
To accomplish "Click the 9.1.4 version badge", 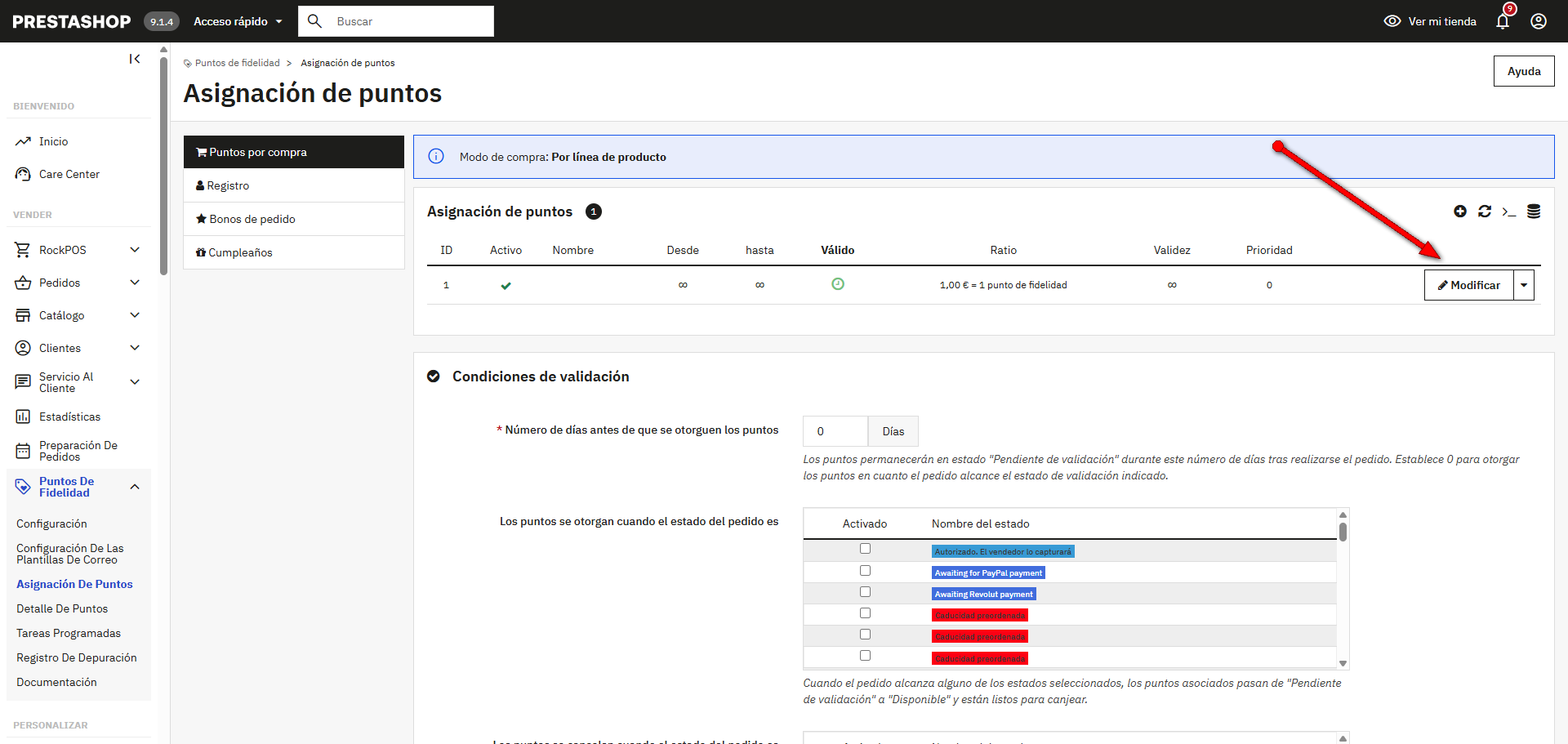I will pos(162,21).
